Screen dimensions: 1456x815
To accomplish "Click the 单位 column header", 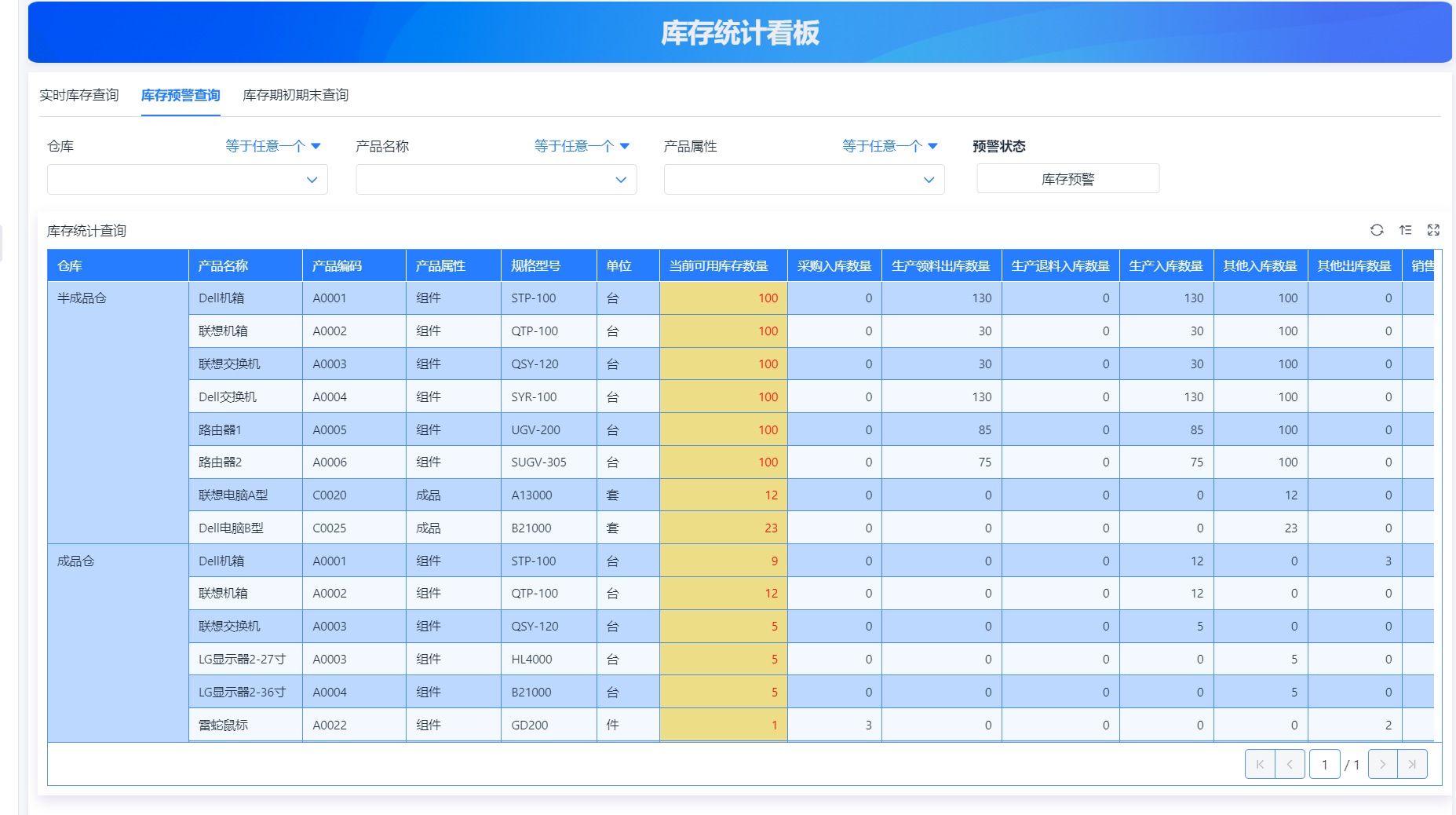I will (x=628, y=265).
